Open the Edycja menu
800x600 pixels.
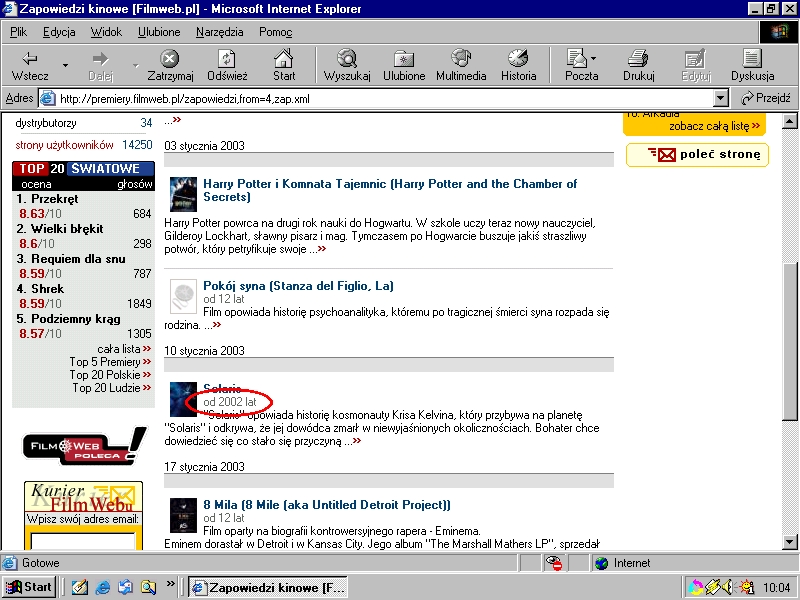[x=59, y=32]
